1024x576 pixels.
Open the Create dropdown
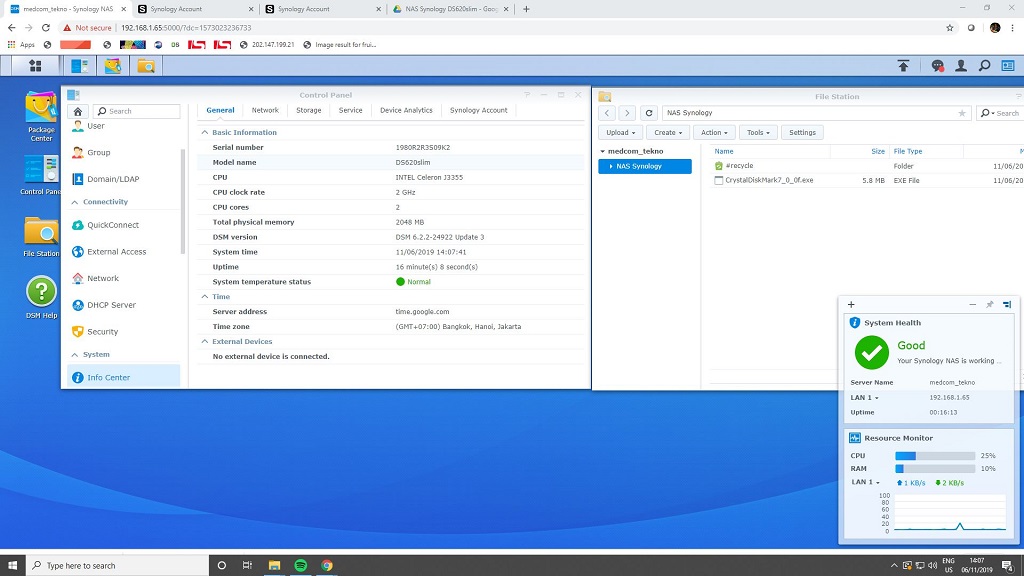click(667, 133)
